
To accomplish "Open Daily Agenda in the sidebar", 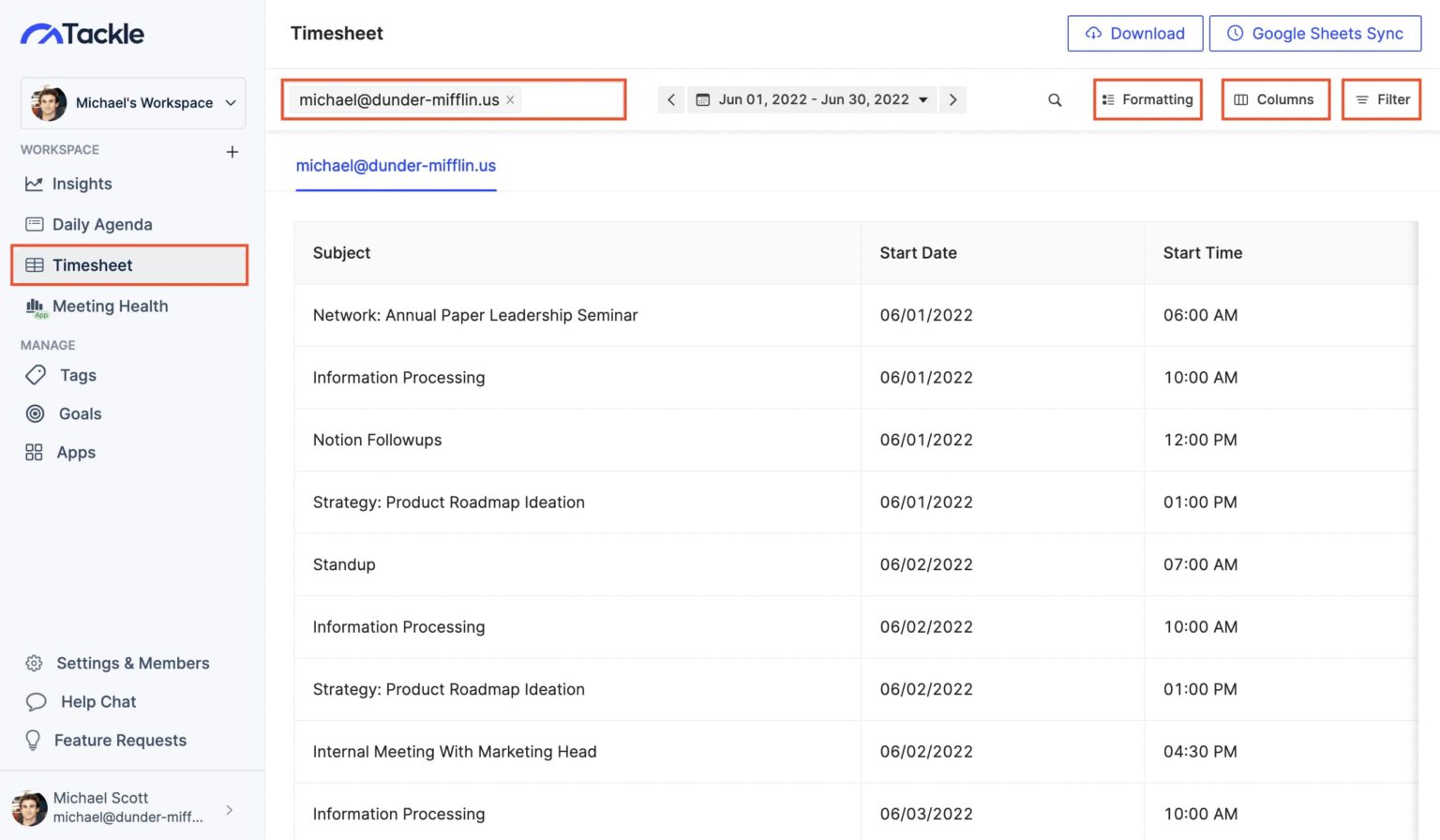I will pos(101,224).
